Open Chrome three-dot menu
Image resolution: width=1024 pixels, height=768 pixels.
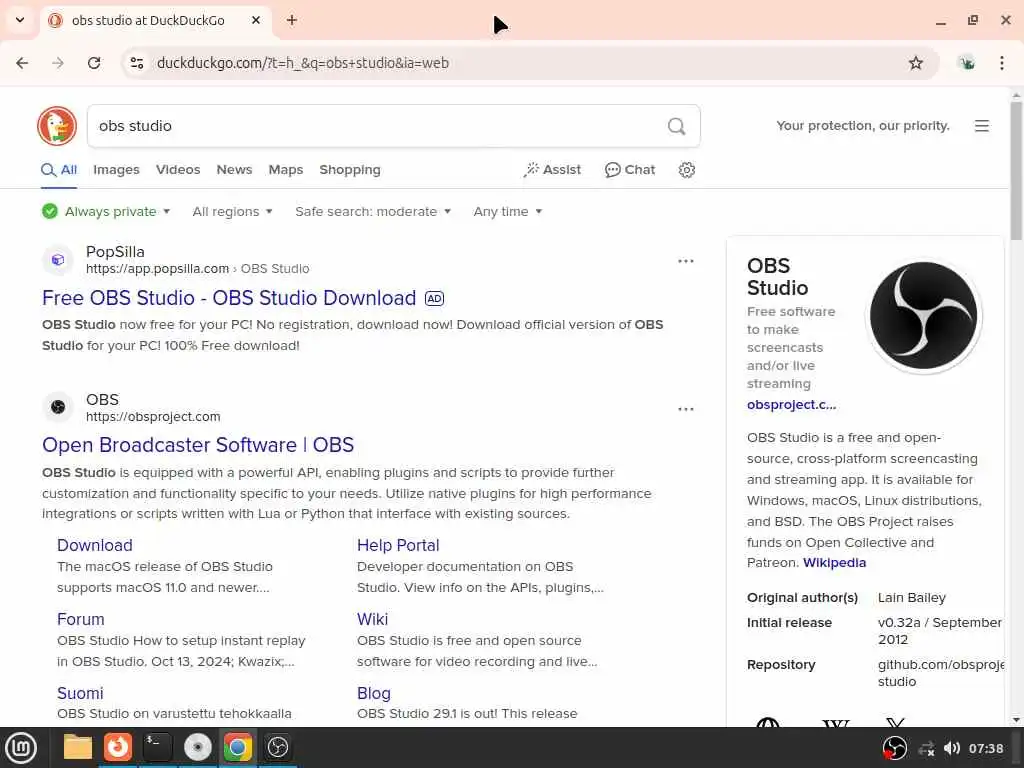coord(1002,63)
